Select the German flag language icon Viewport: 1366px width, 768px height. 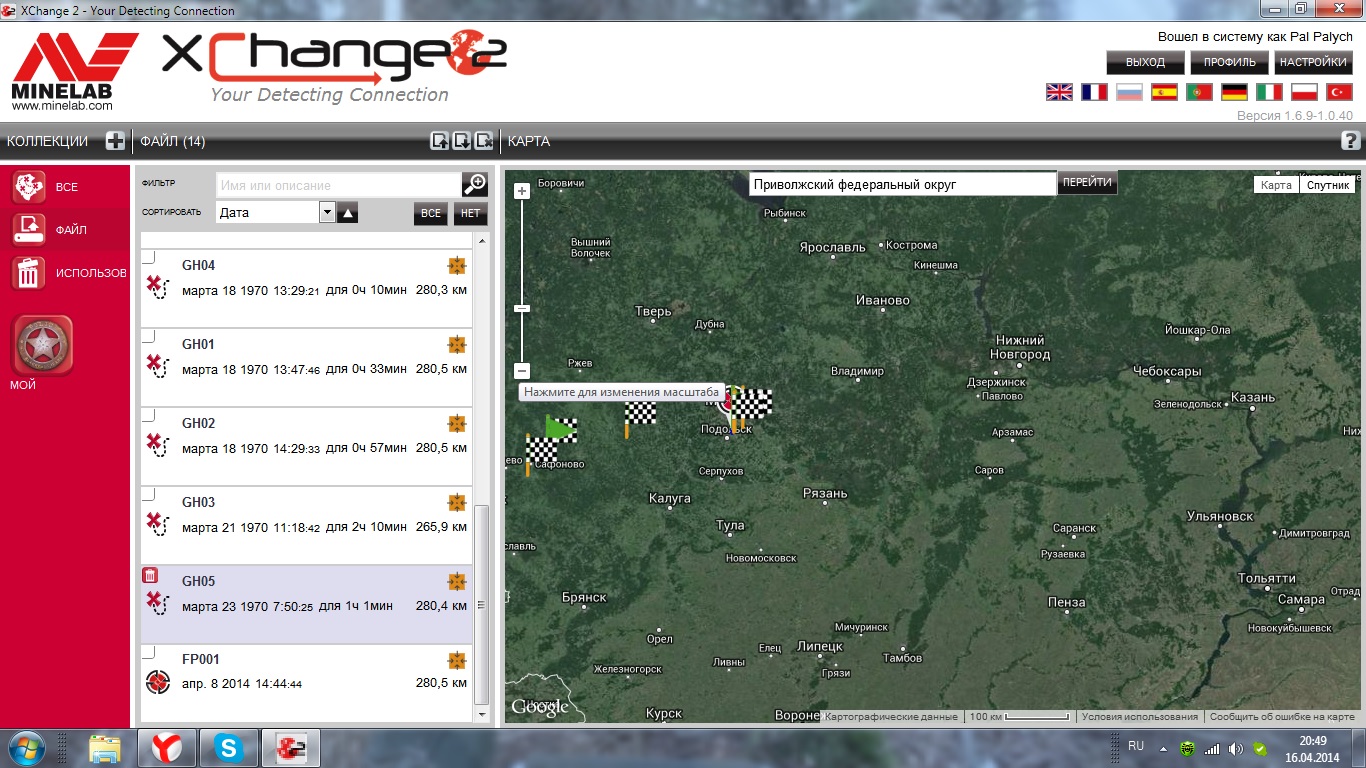point(1234,92)
